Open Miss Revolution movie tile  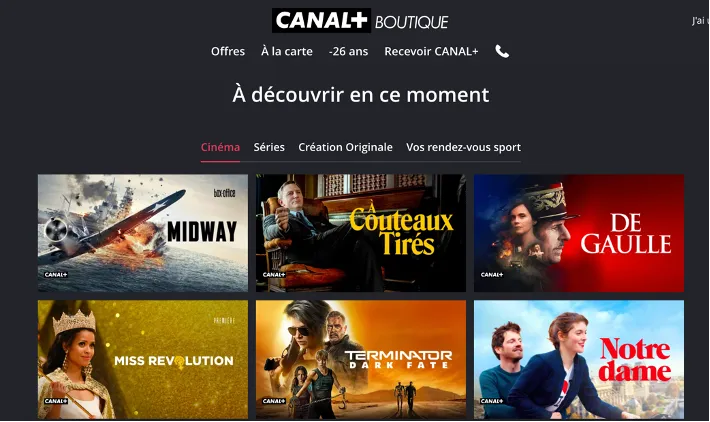tap(143, 359)
